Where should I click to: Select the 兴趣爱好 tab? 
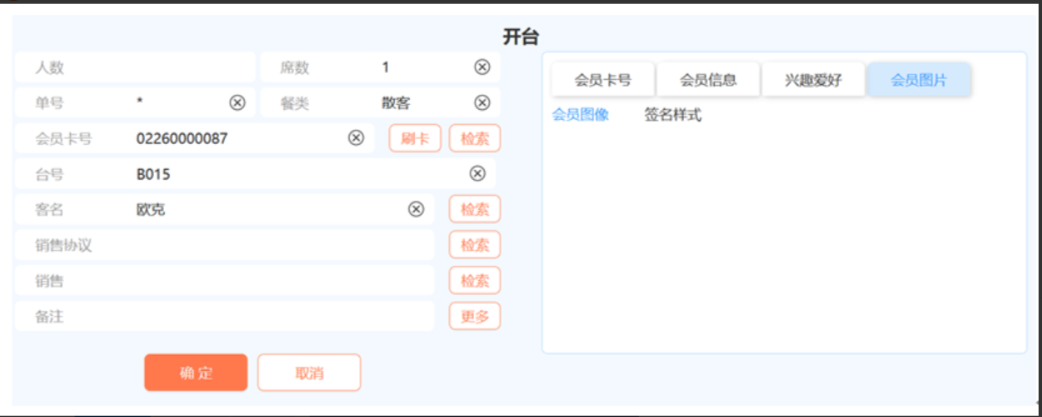813,80
